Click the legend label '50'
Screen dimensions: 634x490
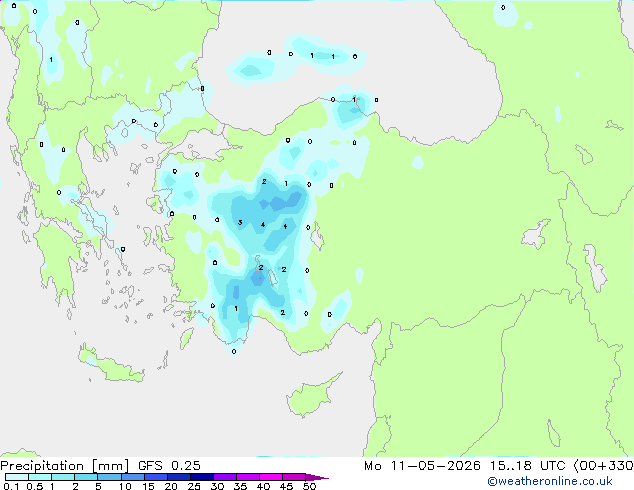pyautogui.click(x=309, y=486)
